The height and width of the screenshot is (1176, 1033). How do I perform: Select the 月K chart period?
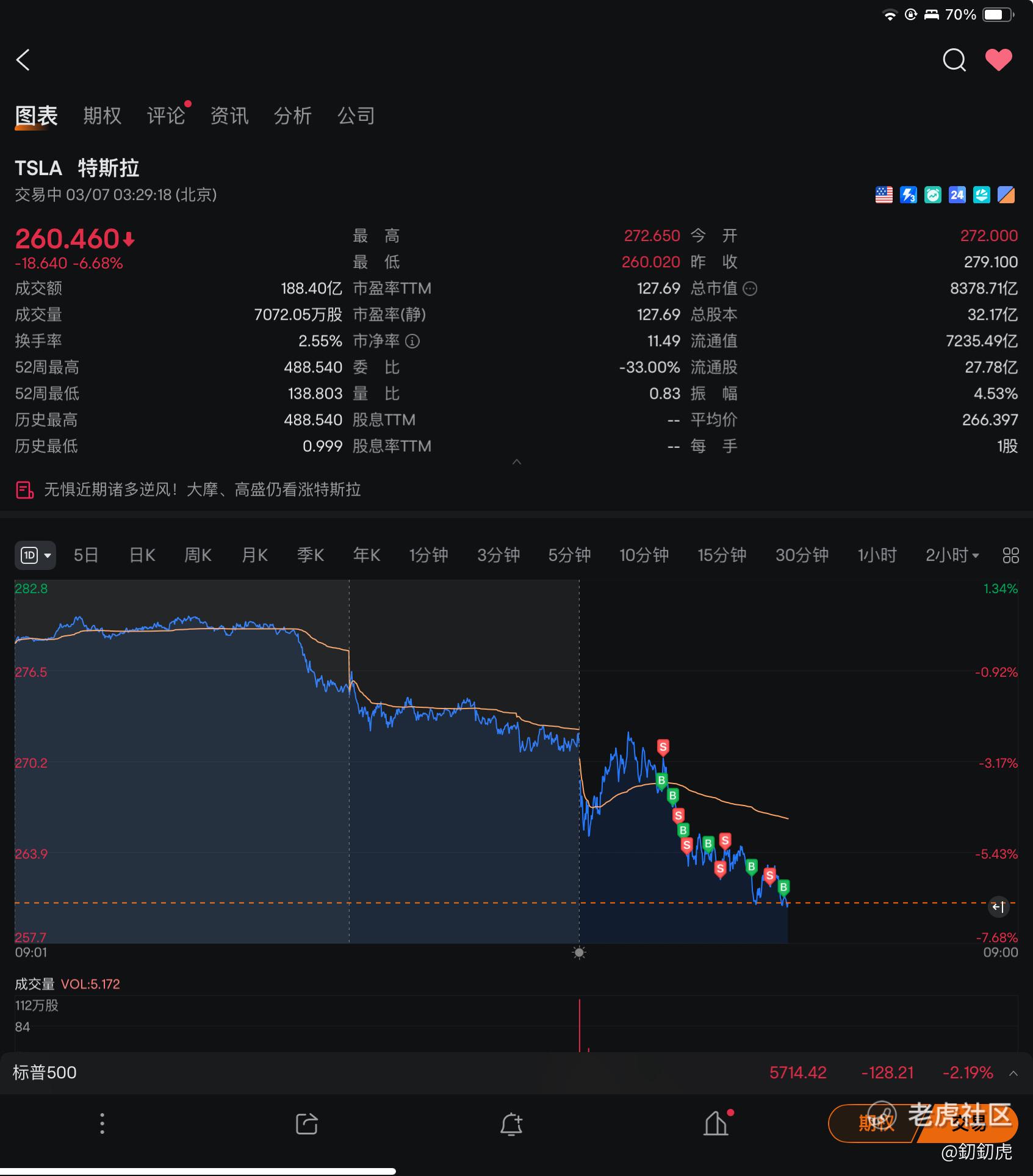(x=255, y=555)
